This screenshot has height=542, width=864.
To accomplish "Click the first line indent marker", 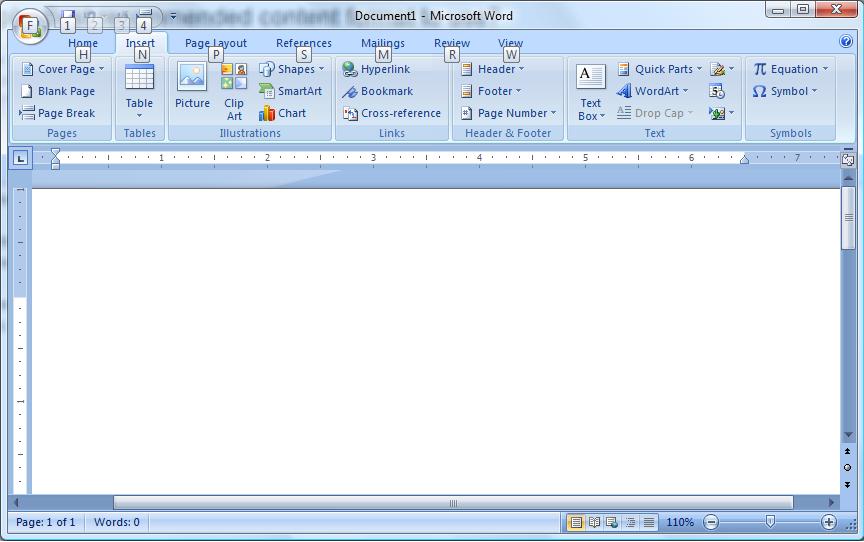I will tap(55, 152).
